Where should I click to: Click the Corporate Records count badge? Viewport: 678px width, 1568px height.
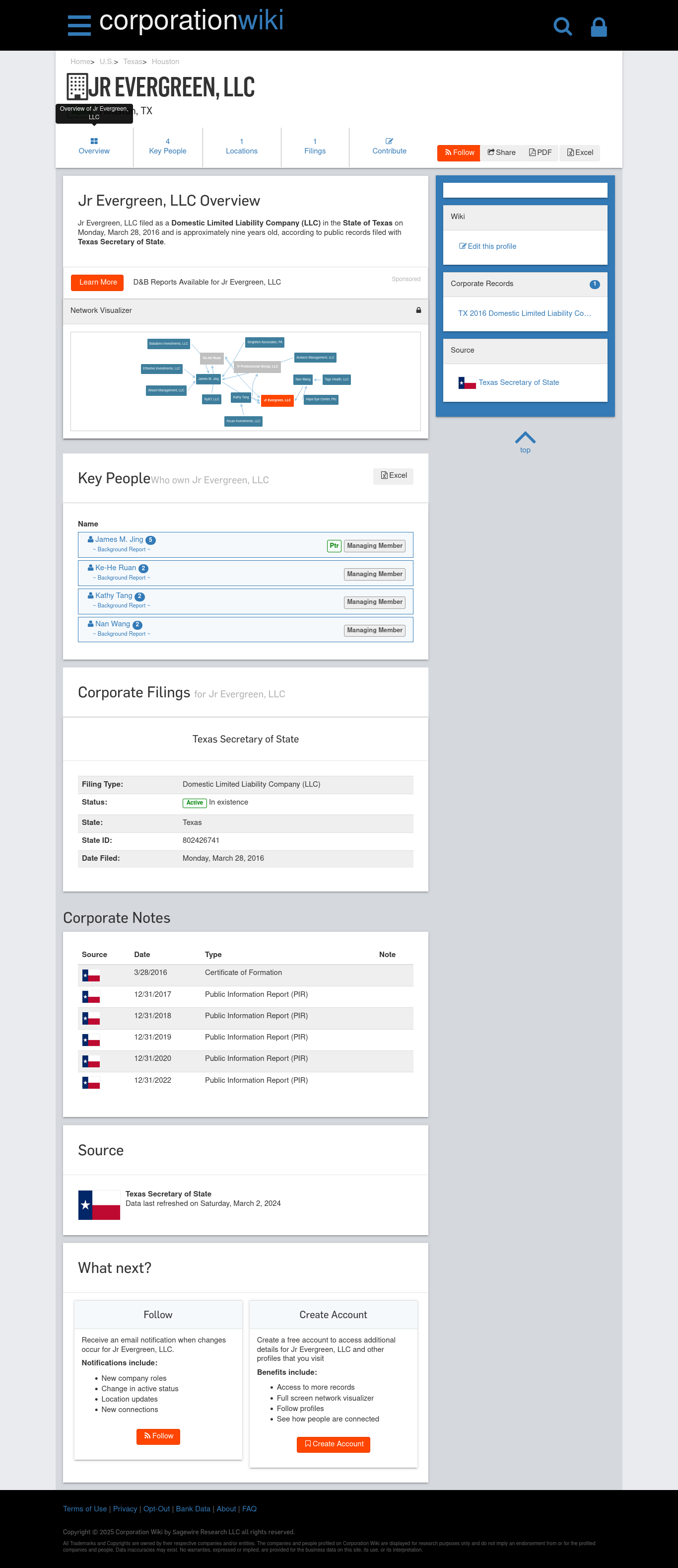click(595, 284)
